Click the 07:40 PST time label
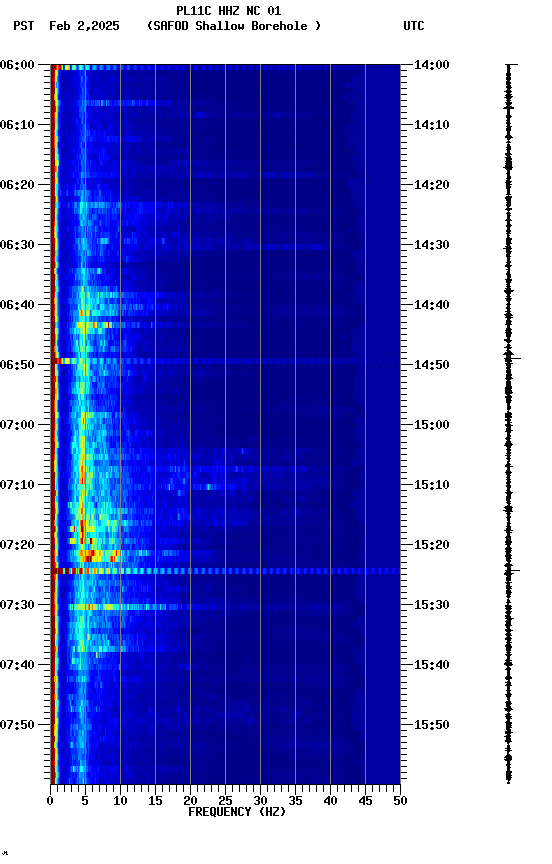 (17, 666)
